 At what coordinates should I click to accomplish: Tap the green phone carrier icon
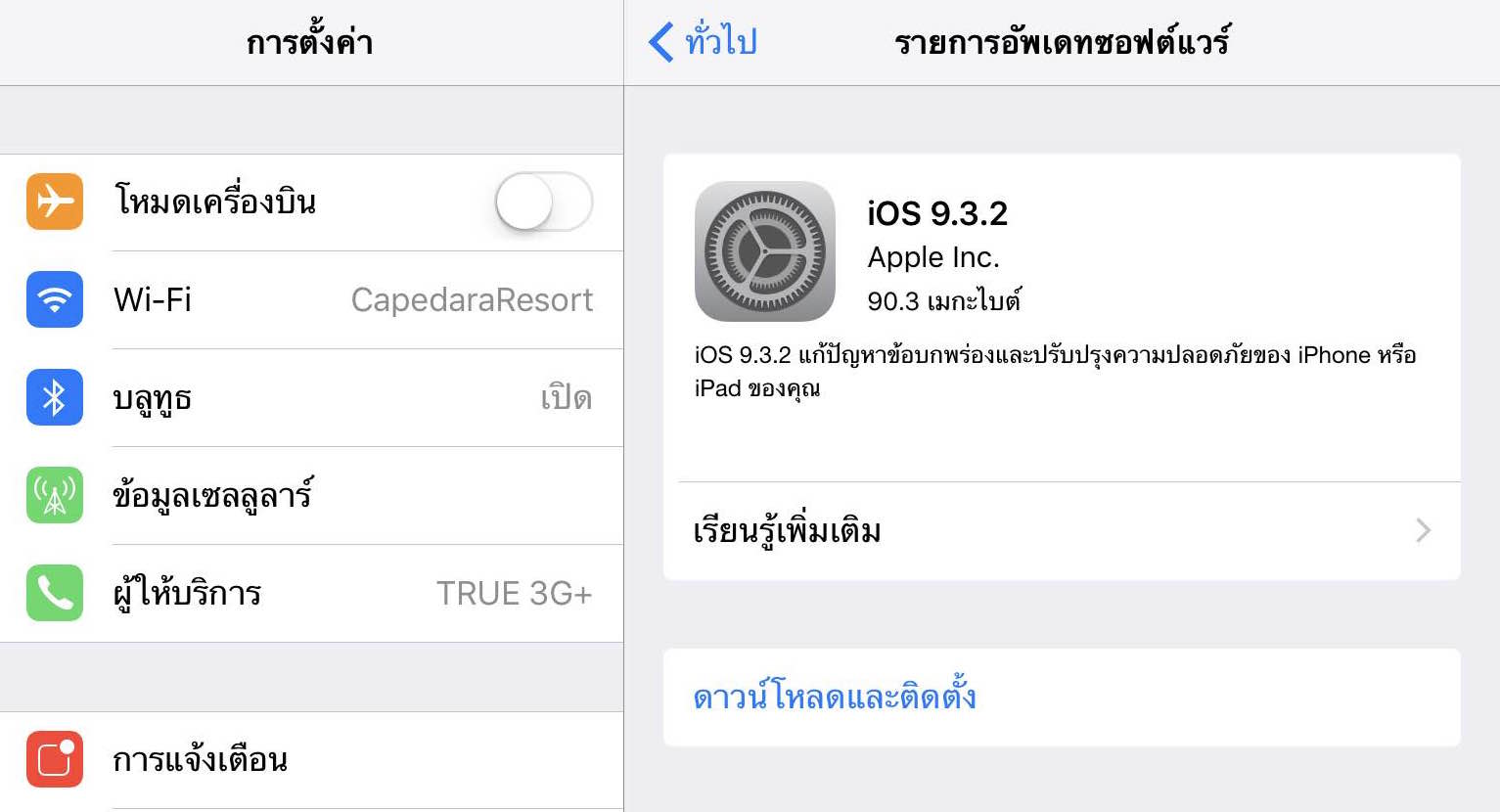tap(55, 593)
